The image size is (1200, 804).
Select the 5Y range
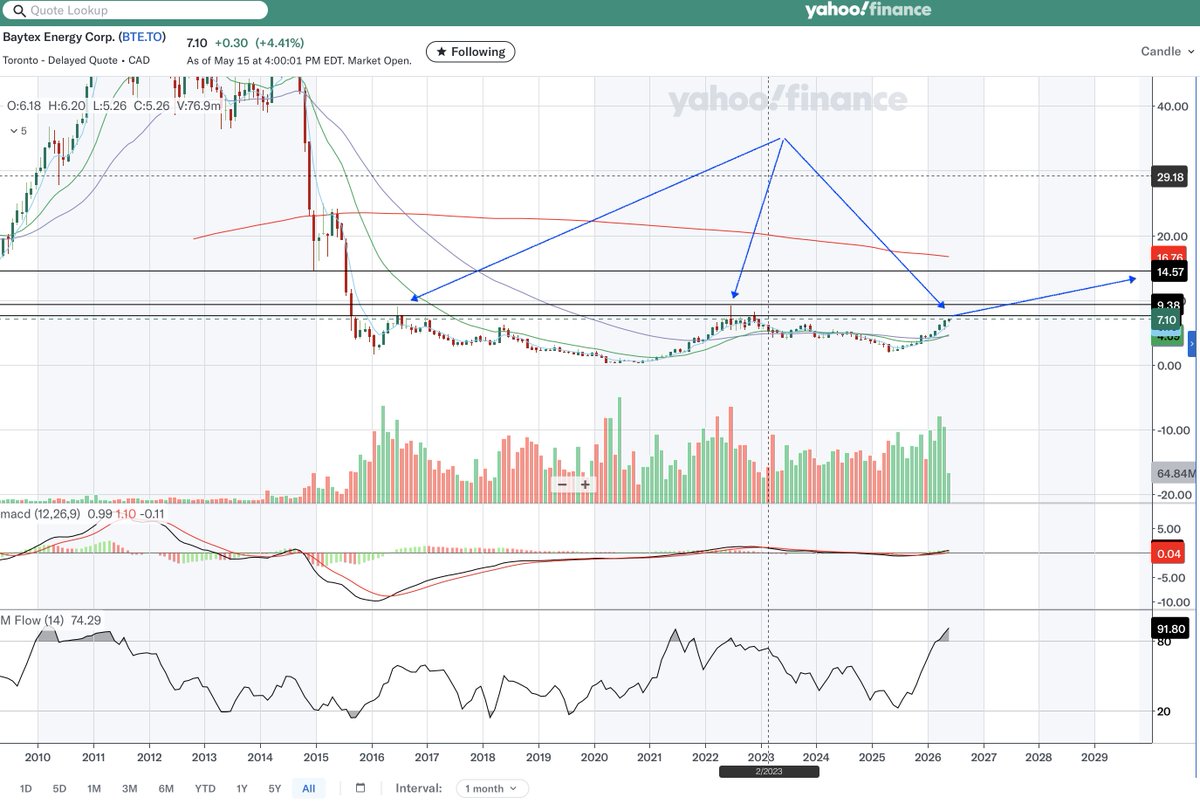[x=274, y=788]
